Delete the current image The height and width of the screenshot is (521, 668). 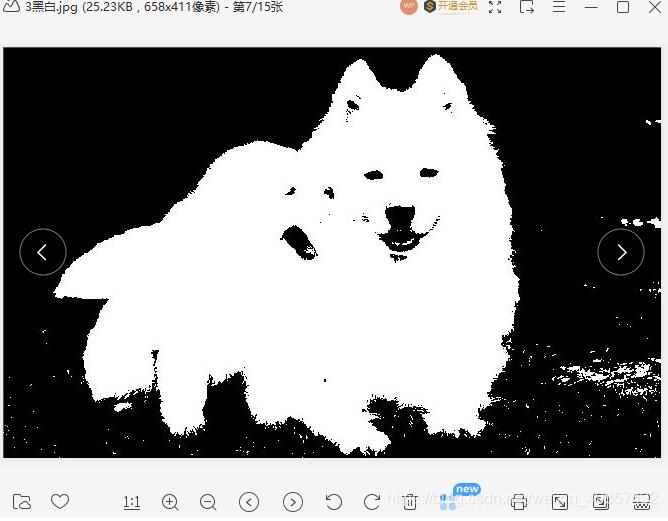(409, 502)
